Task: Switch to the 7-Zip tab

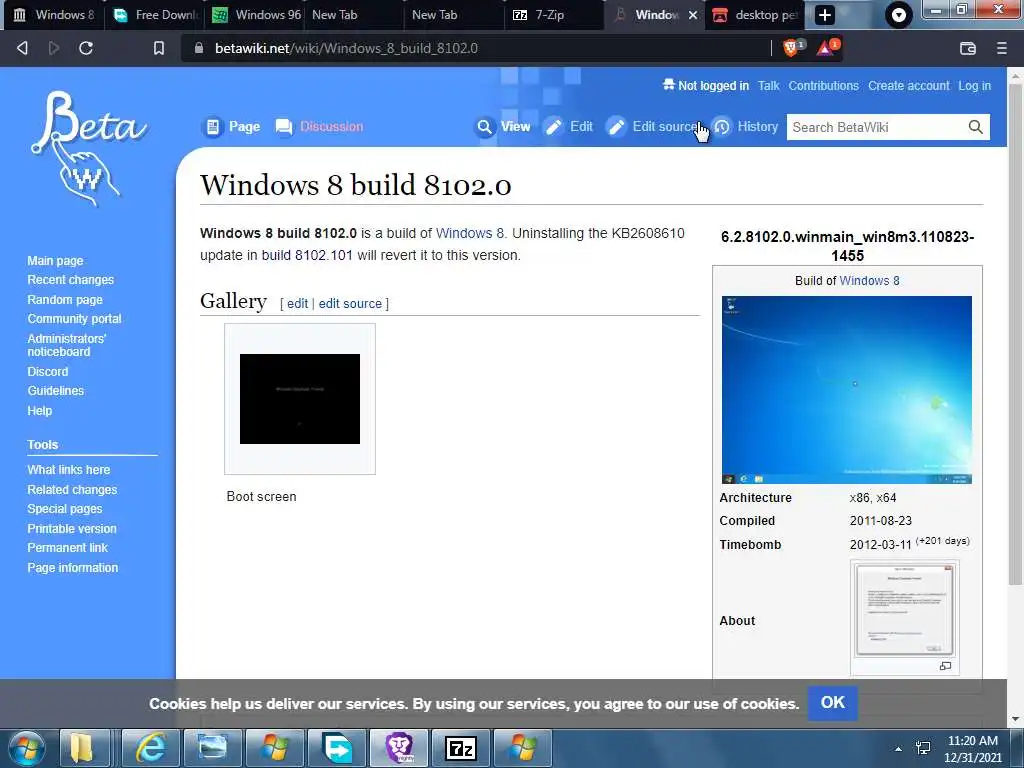Action: point(553,15)
